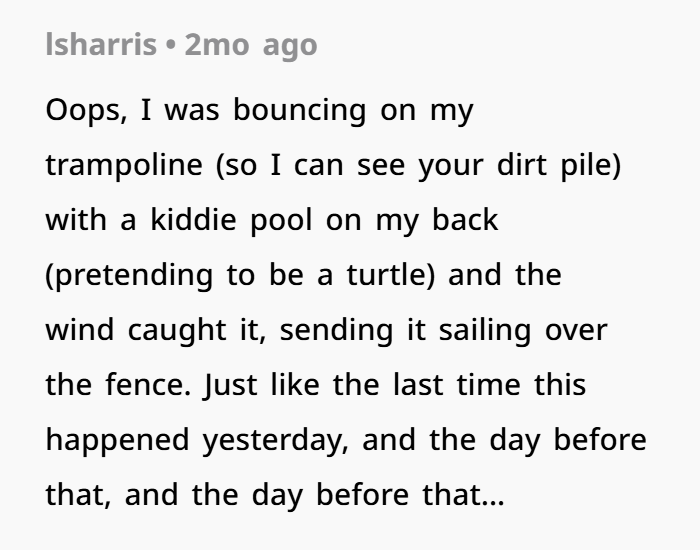Click the word sending

(x=336, y=331)
